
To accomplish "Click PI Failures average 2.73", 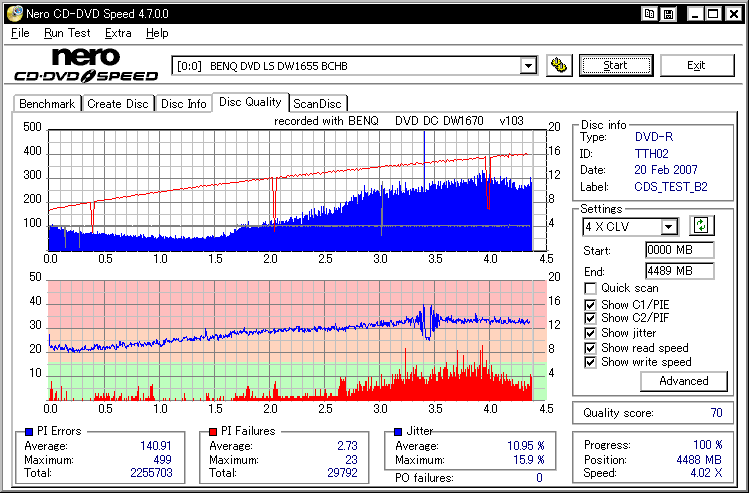I will (347, 446).
